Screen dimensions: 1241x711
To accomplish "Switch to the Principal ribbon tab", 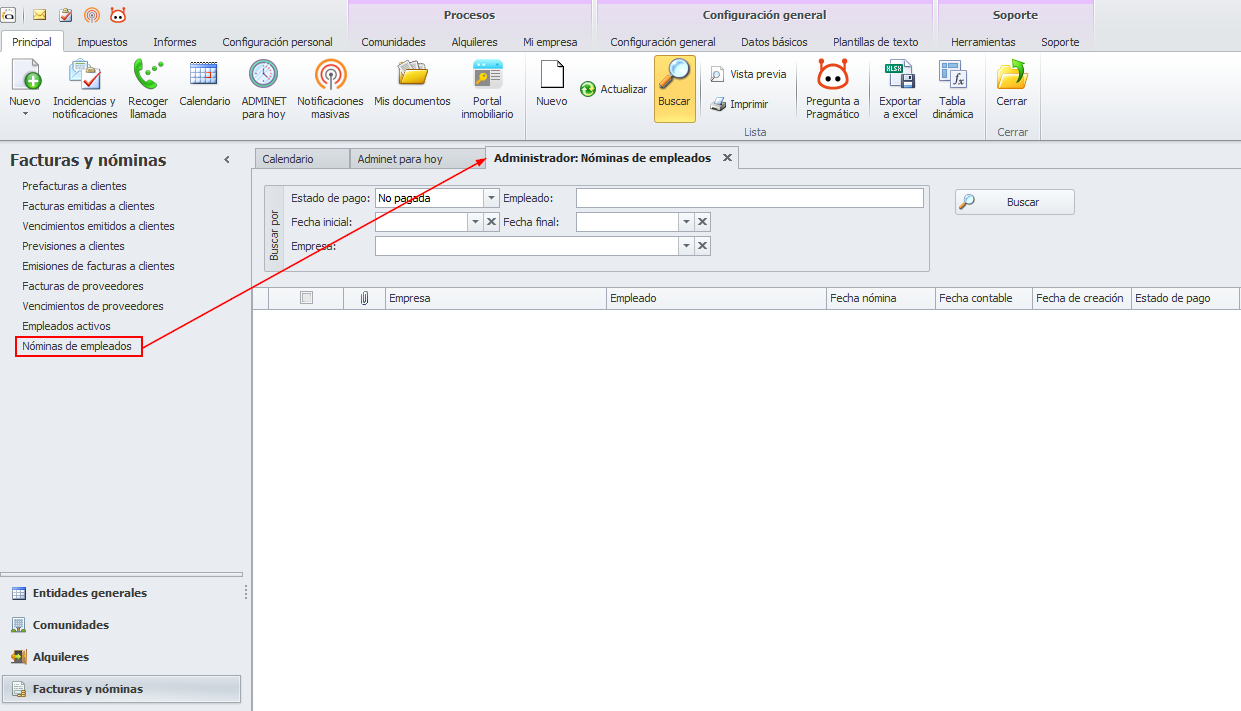I will pyautogui.click(x=32, y=42).
